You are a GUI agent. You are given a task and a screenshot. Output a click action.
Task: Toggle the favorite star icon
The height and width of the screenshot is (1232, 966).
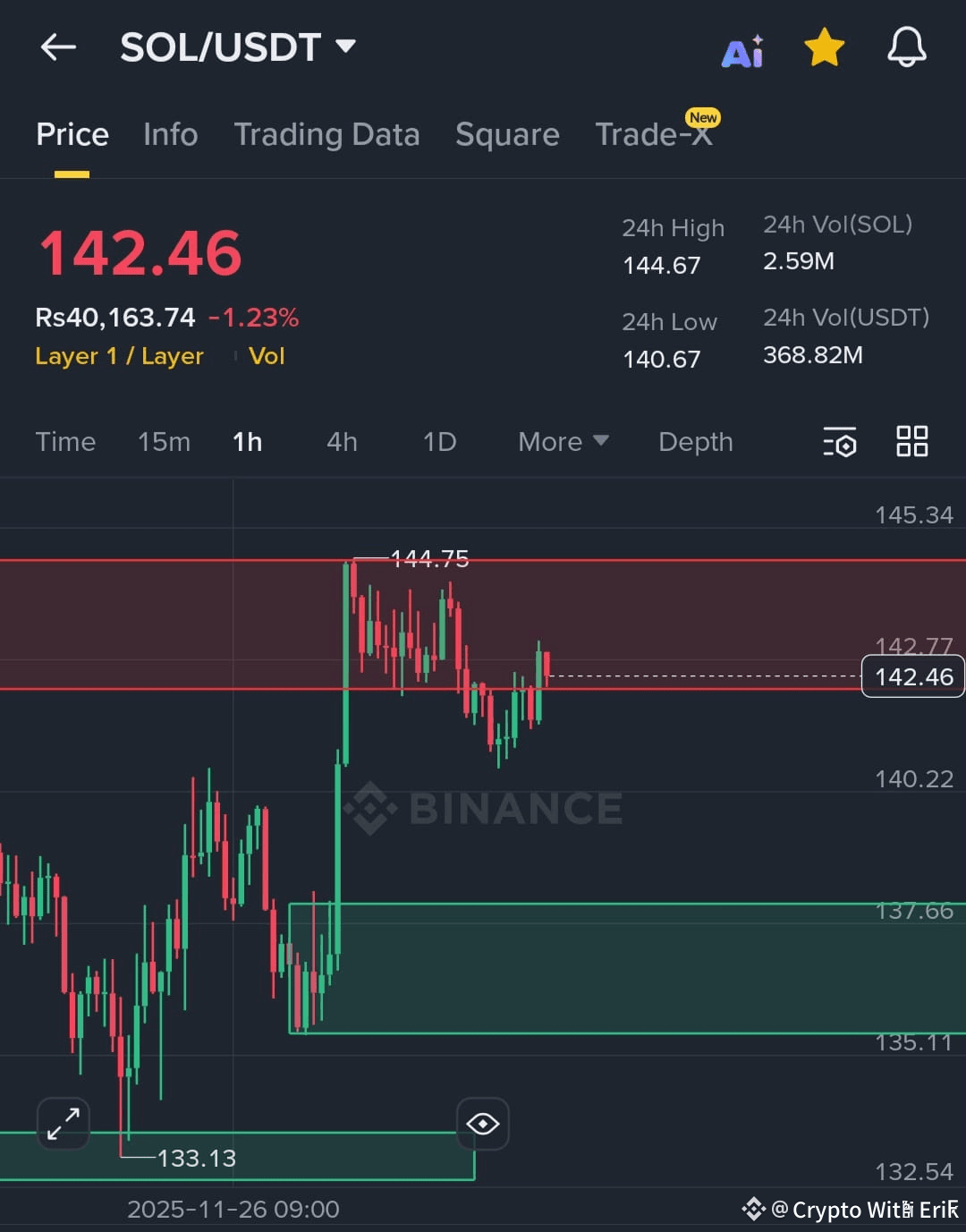(x=824, y=47)
